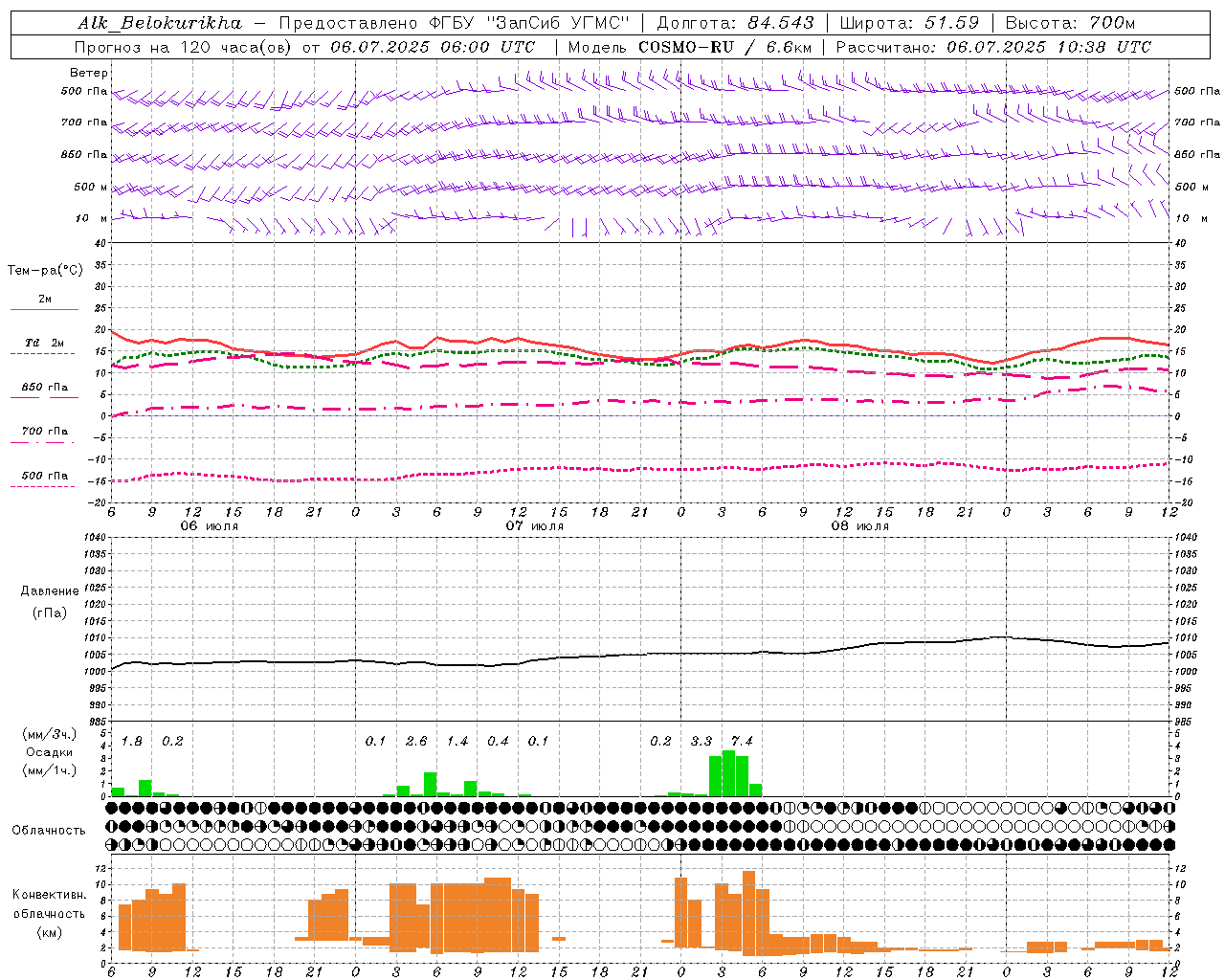Click the red line sample under 2м legend
This screenshot has height=980, width=1225.
(x=44, y=310)
